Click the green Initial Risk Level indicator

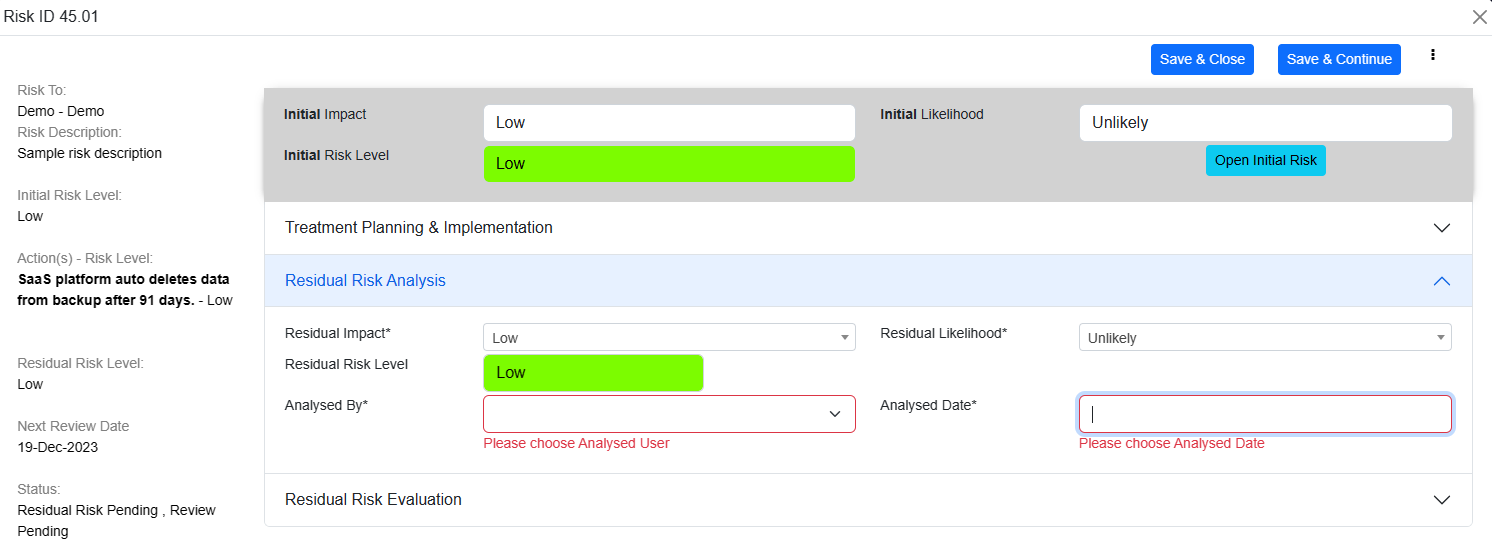tap(668, 164)
